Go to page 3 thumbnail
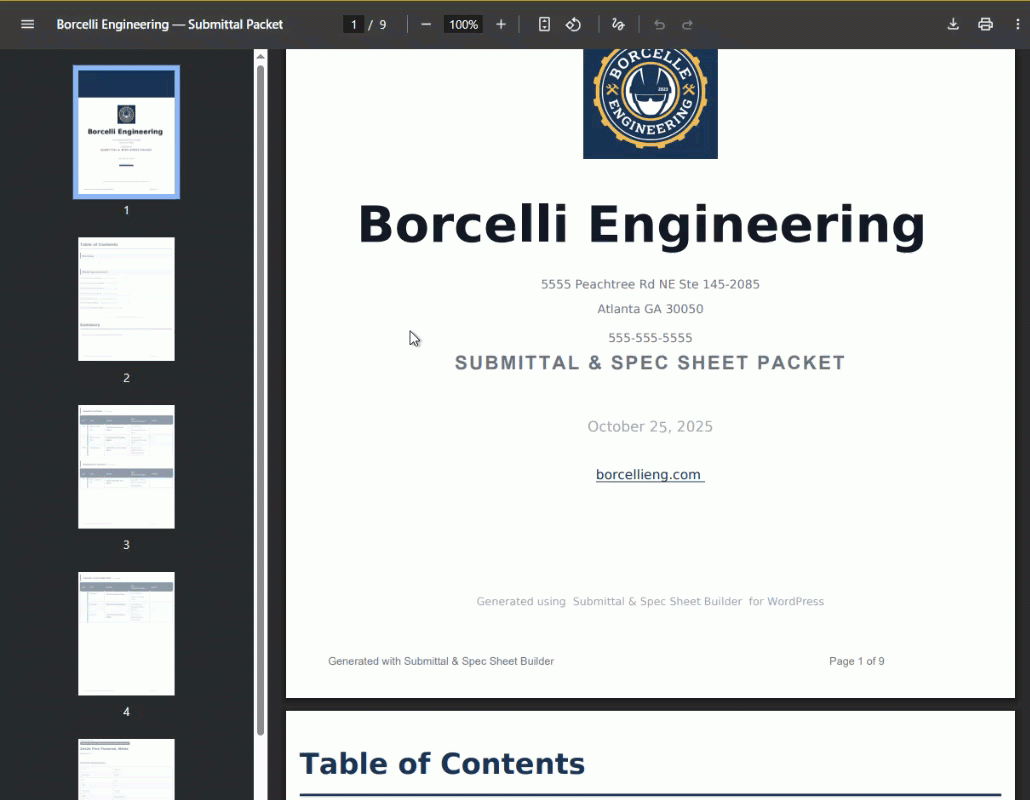Image resolution: width=1030 pixels, height=800 pixels. click(126, 466)
